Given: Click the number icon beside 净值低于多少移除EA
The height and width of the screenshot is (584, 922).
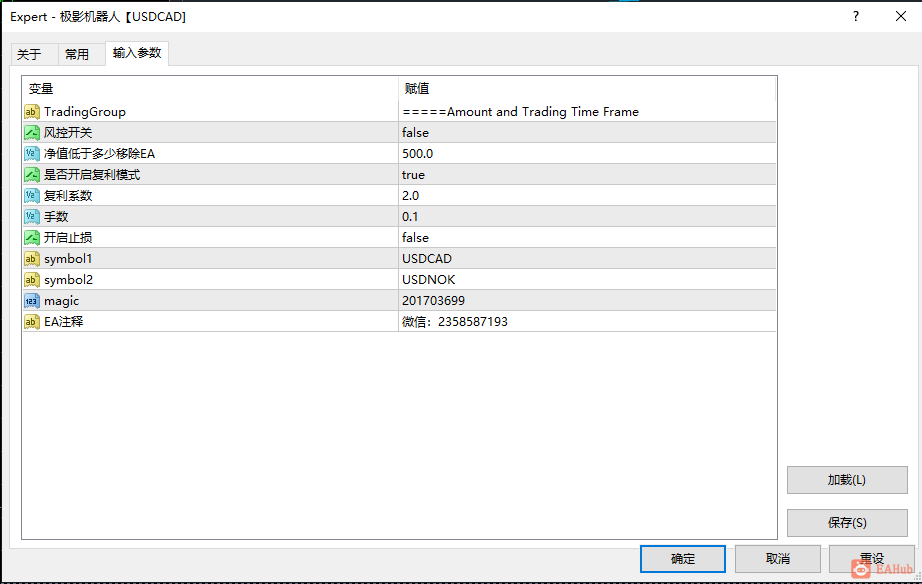Looking at the screenshot, I should pyautogui.click(x=31, y=154).
